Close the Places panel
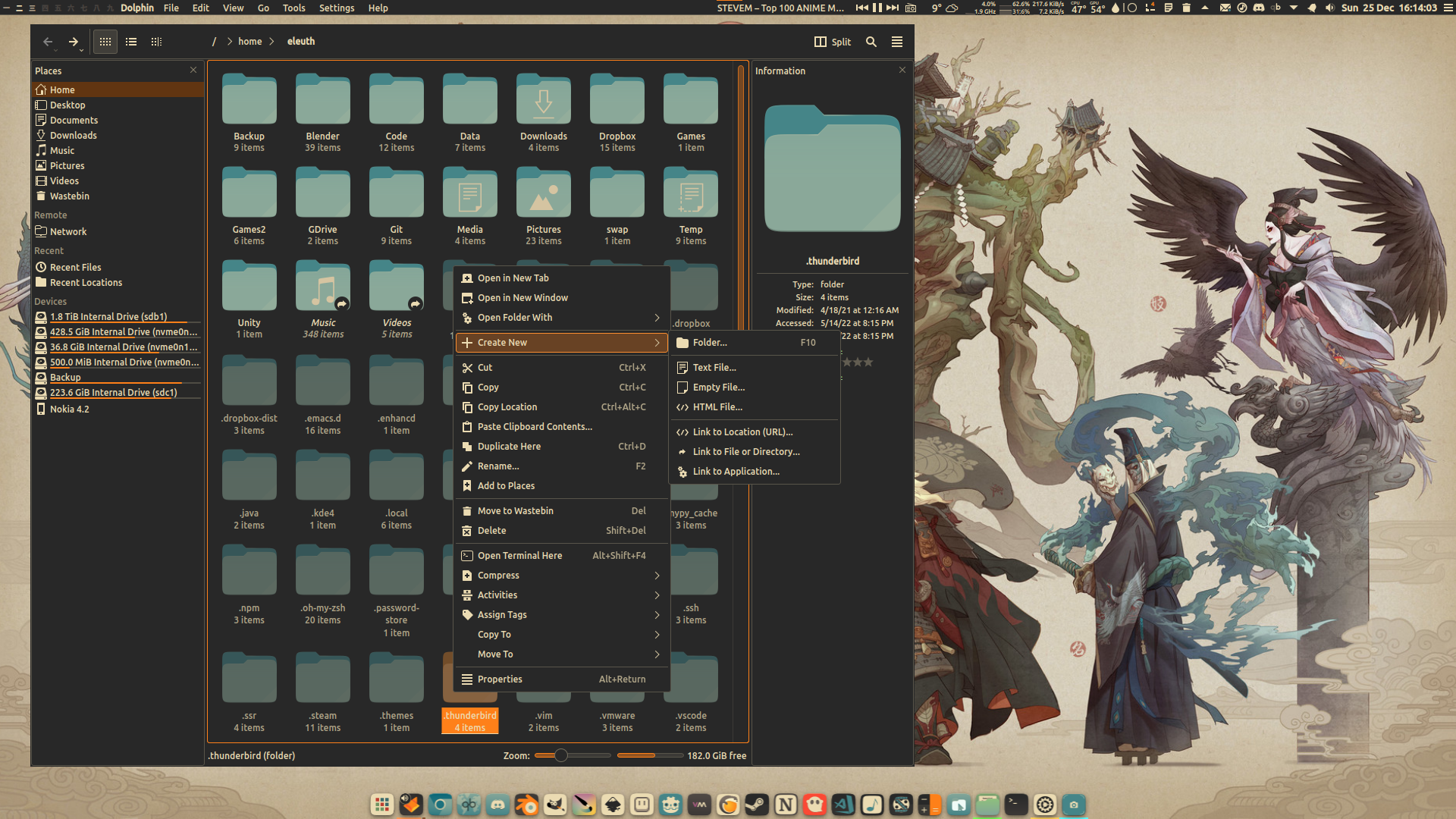The height and width of the screenshot is (819, 1456). point(193,70)
